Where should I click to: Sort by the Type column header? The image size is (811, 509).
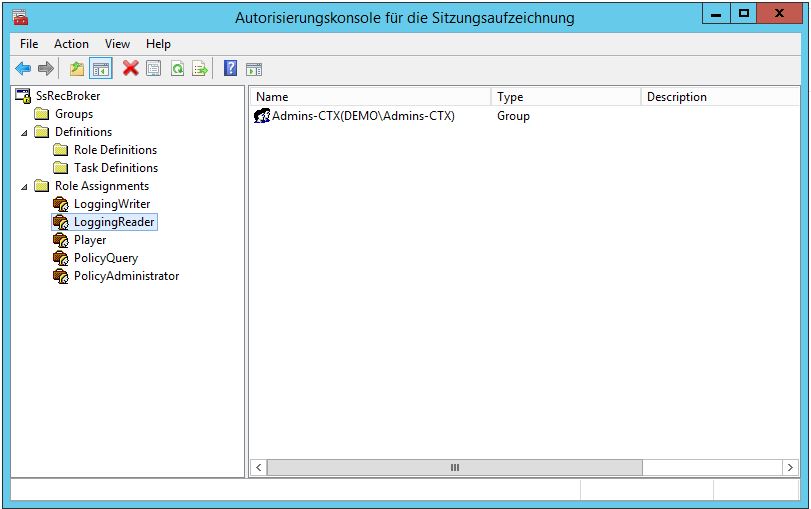pos(566,97)
